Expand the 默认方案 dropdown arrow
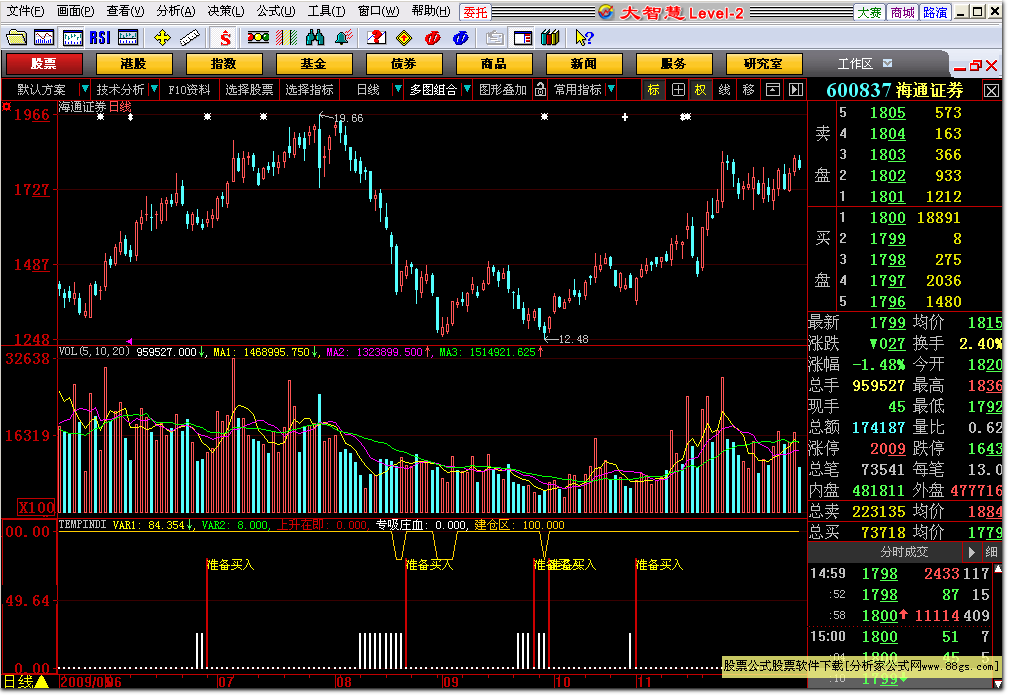The image size is (1009, 695). [84, 89]
